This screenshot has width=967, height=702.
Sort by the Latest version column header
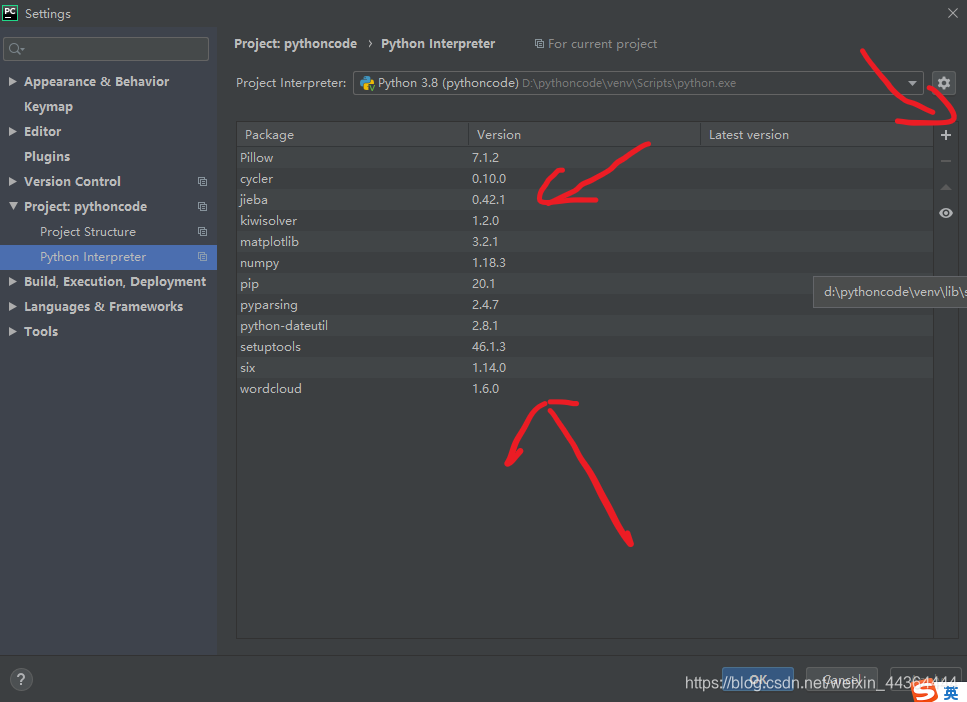[x=817, y=134]
